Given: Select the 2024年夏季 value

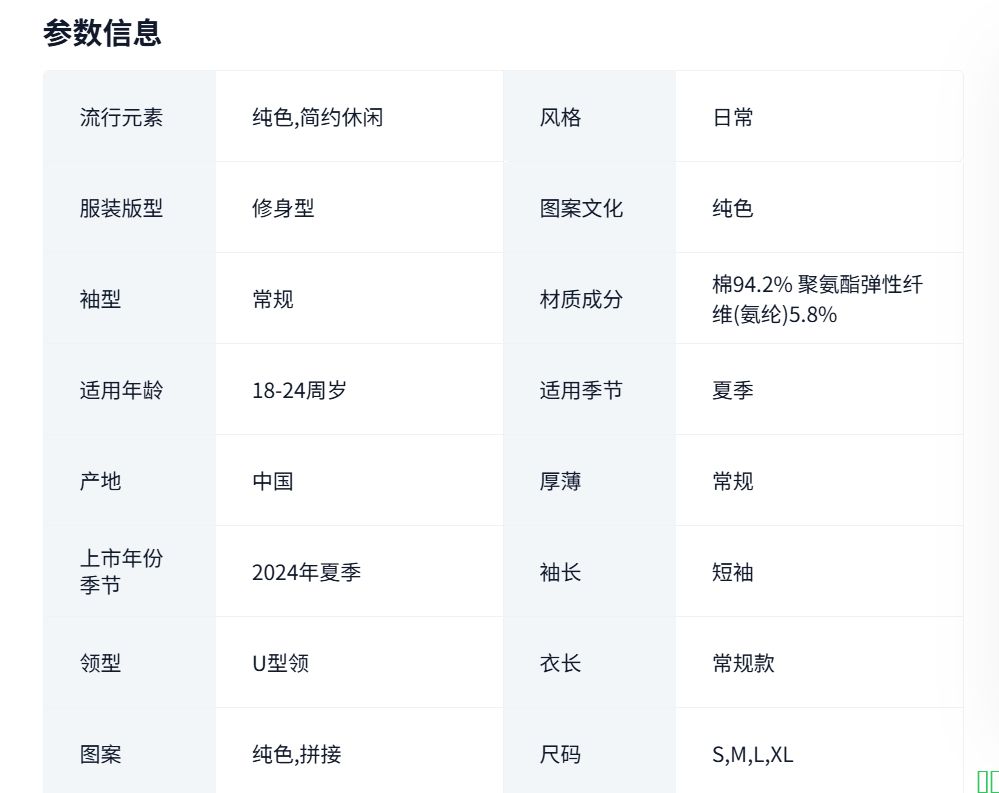Looking at the screenshot, I should coord(306,572).
